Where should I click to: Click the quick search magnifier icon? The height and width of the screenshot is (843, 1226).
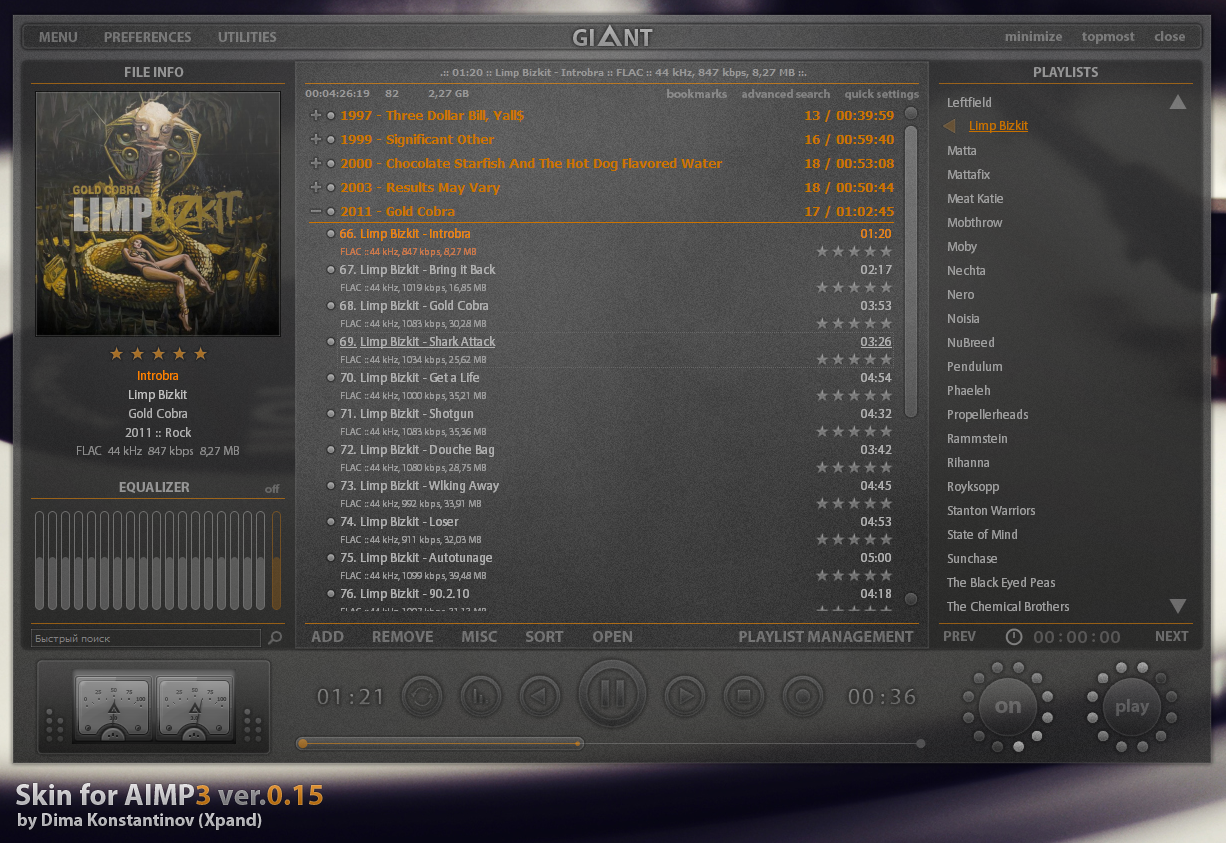[275, 638]
